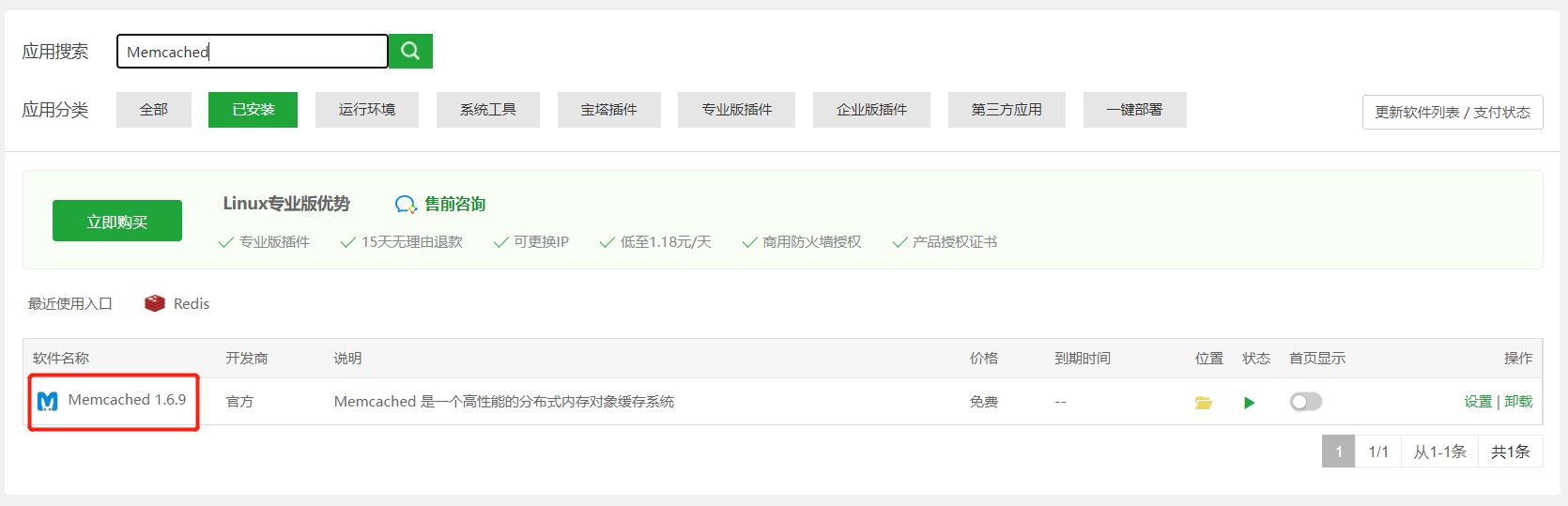Select the 全部 category tab

point(154,110)
